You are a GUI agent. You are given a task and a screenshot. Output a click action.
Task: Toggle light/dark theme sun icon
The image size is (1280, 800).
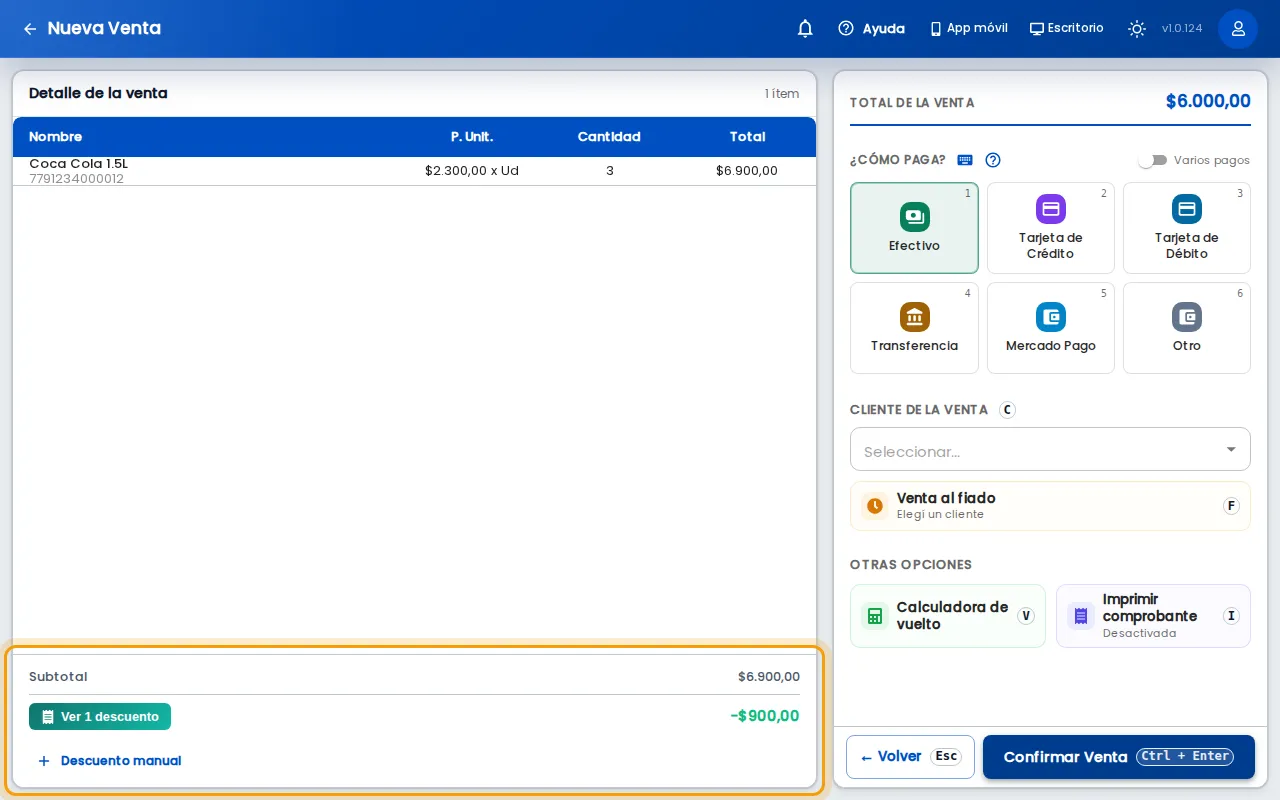[x=1137, y=29]
